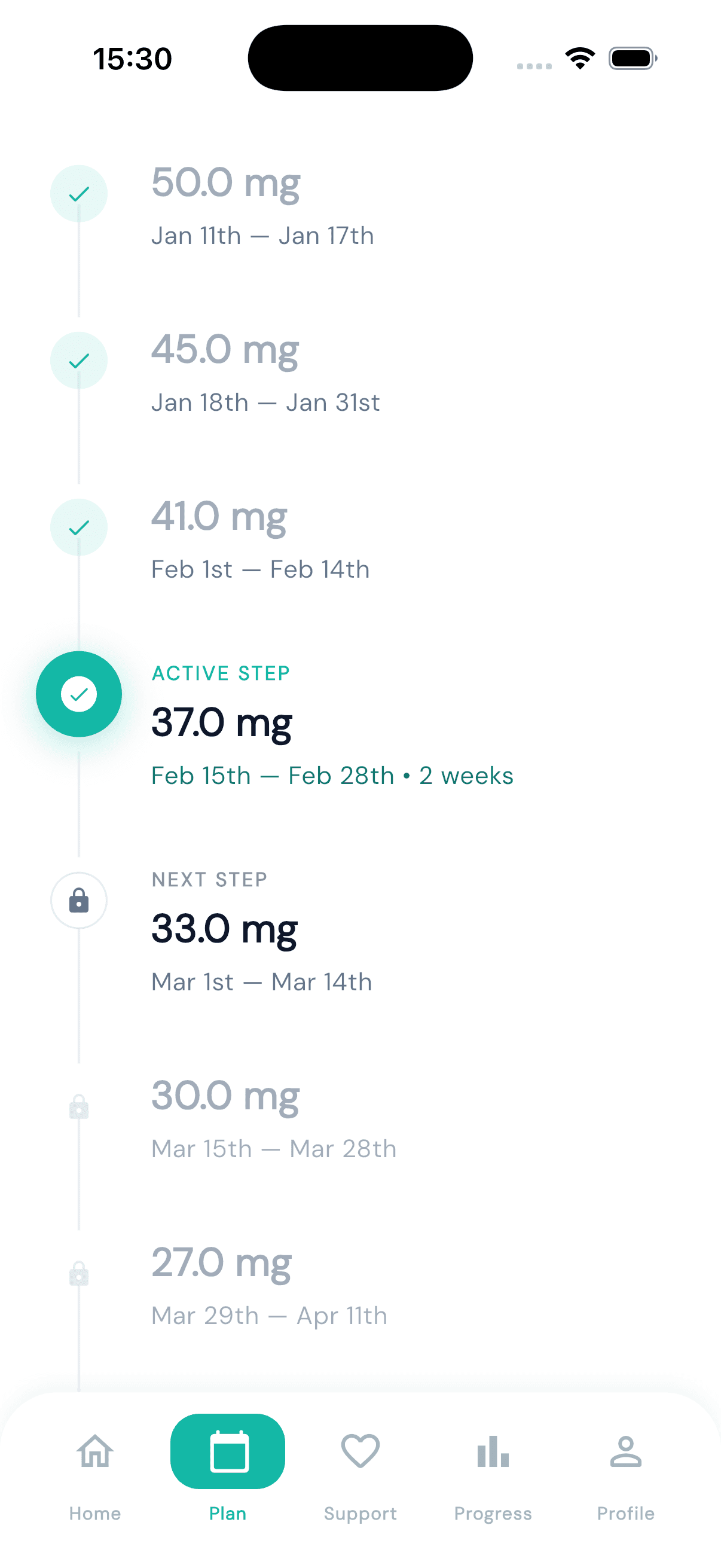Tap the lock icon beside 30.0 mg
721x1568 pixels.
[79, 1106]
